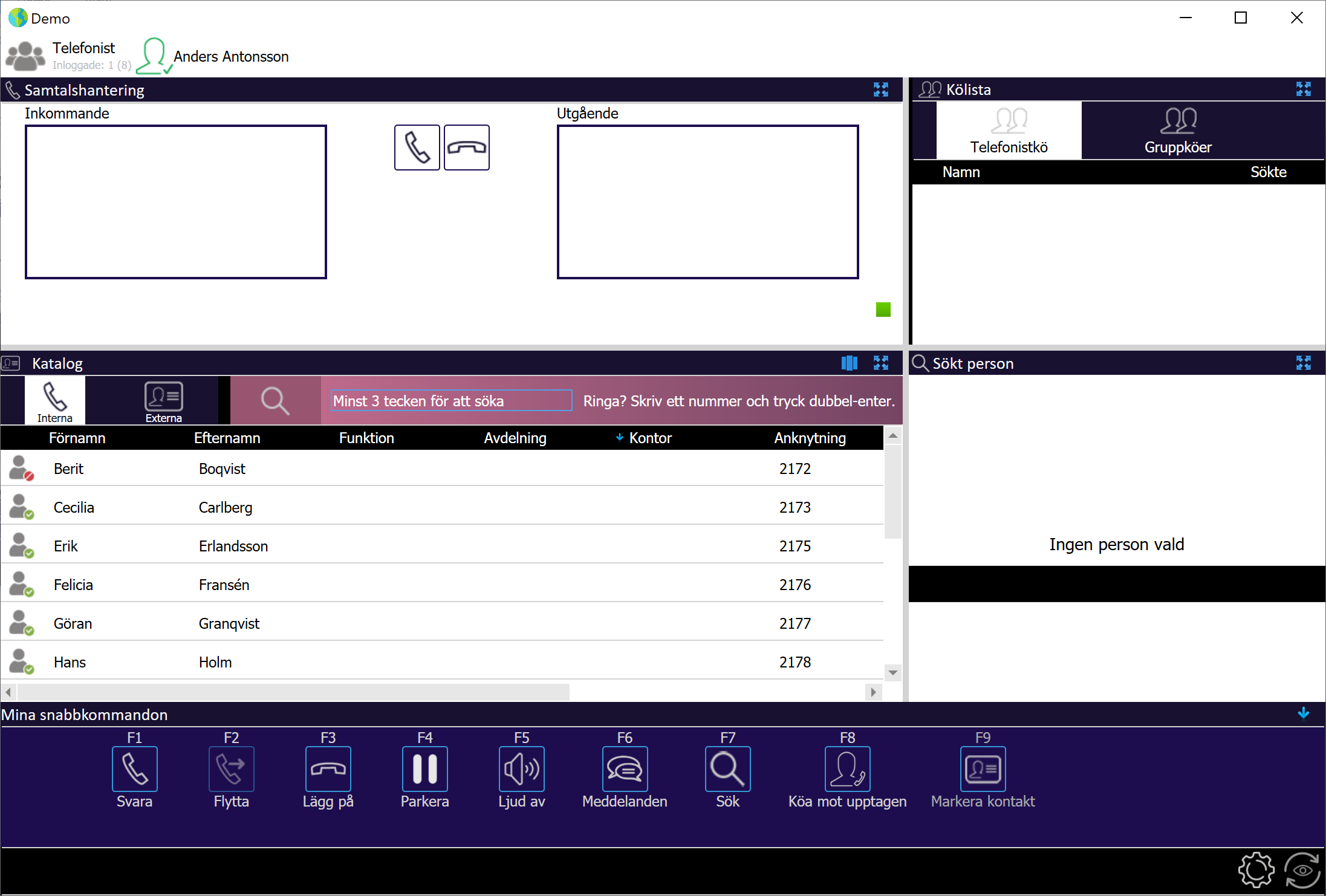Select the Erik Erlandsson row
This screenshot has width=1326, height=896.
(x=442, y=545)
